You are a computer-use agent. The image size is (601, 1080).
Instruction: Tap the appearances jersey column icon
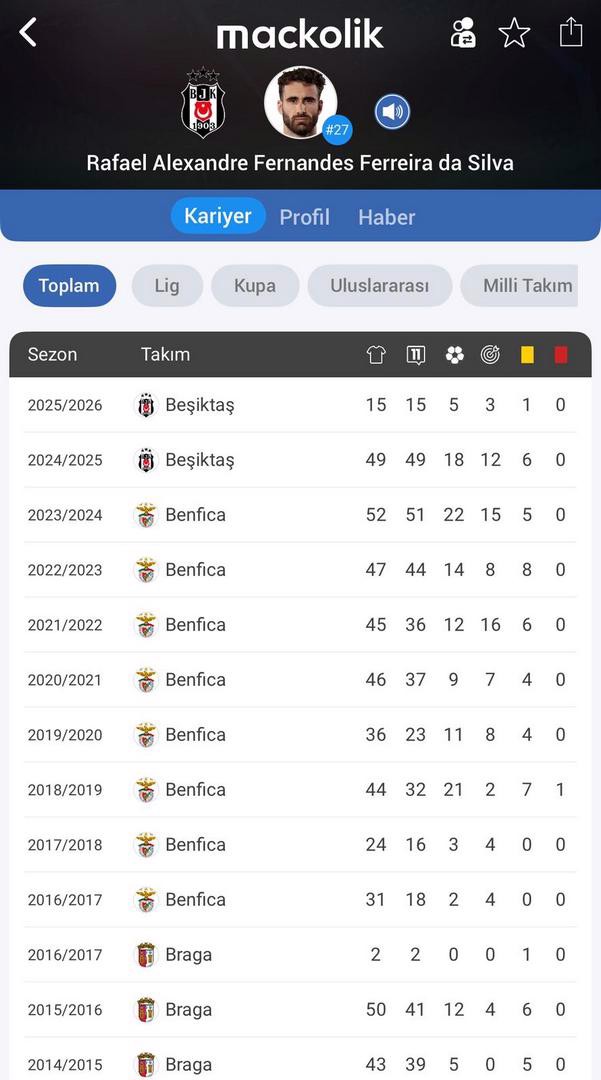point(376,354)
